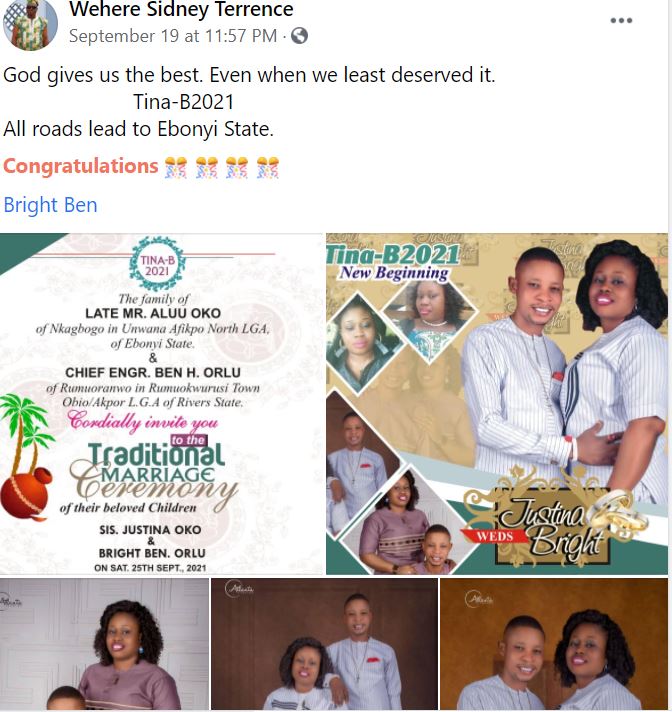Click the wedding rings graphic on the collage
The width and height of the screenshot is (672, 712).
pyautogui.click(x=619, y=513)
